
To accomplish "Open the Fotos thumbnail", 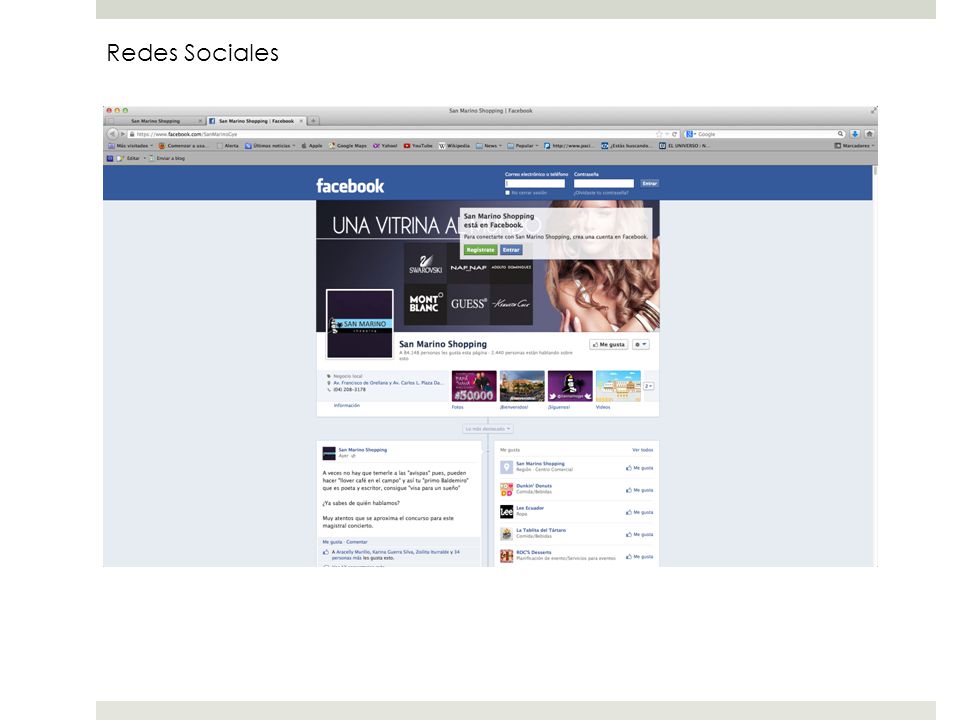I will click(474, 386).
